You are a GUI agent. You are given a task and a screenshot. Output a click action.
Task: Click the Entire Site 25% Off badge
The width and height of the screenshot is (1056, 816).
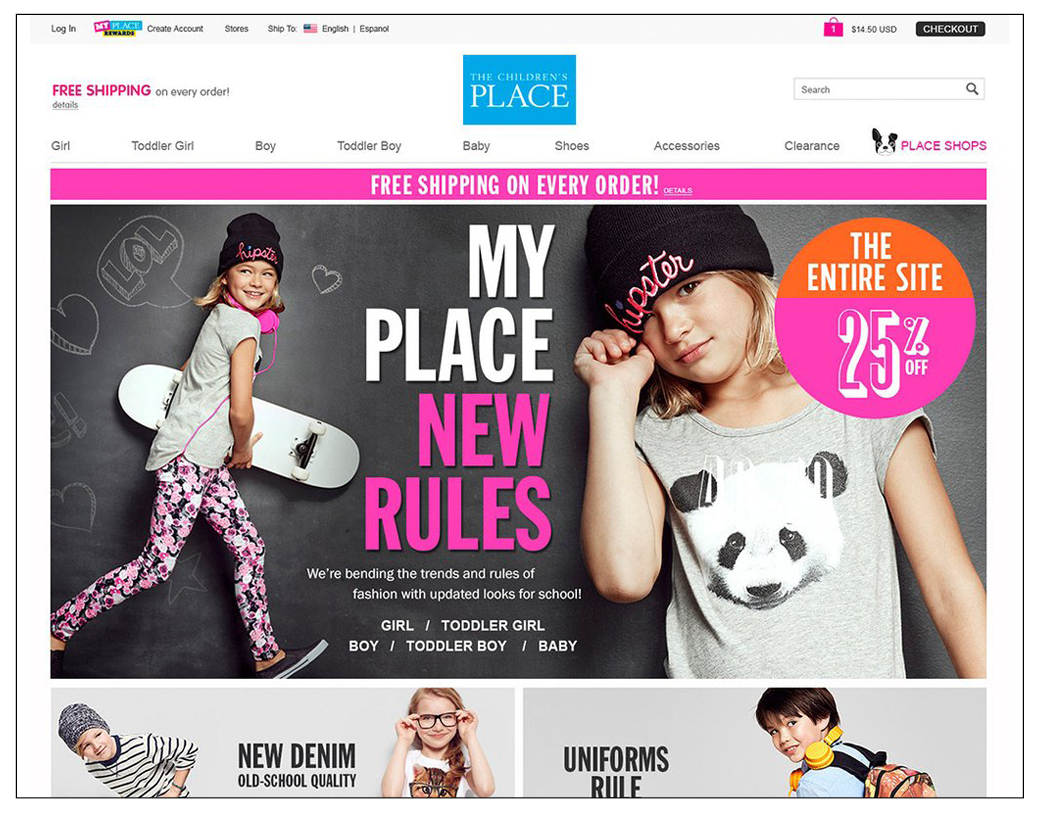click(x=875, y=317)
